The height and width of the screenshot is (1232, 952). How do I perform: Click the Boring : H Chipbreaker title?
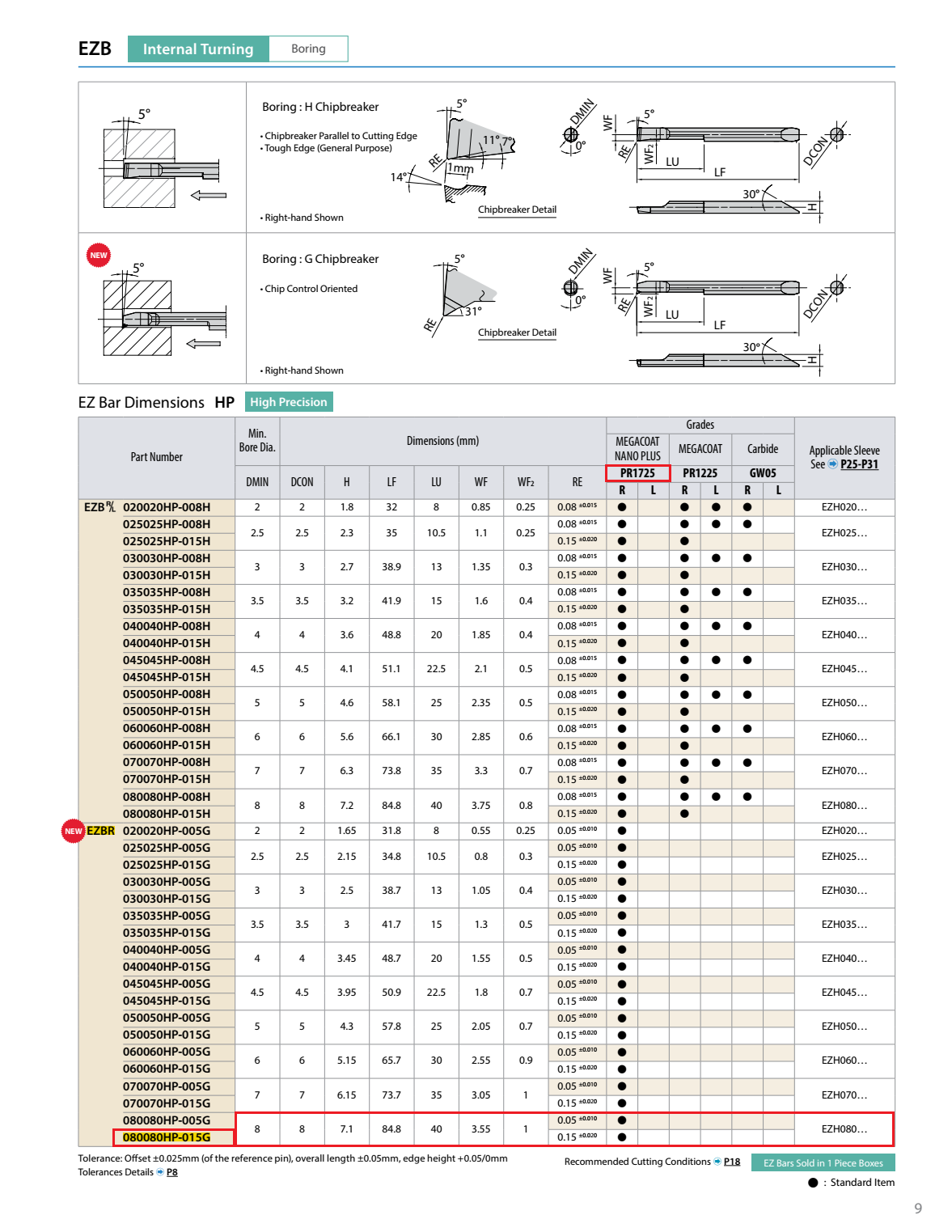(x=320, y=107)
